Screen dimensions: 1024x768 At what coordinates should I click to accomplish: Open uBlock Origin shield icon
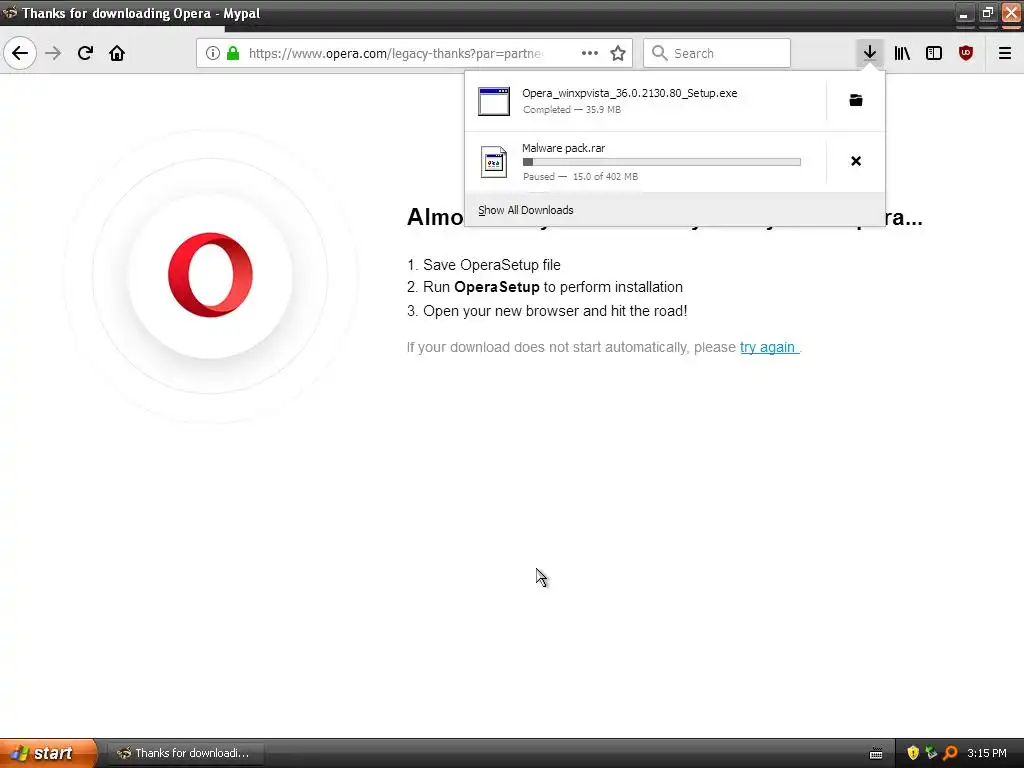tap(966, 53)
